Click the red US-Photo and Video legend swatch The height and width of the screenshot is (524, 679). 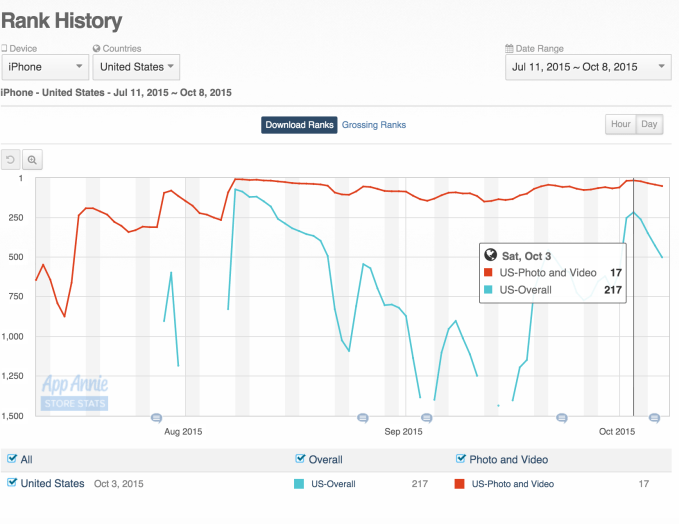coord(461,484)
